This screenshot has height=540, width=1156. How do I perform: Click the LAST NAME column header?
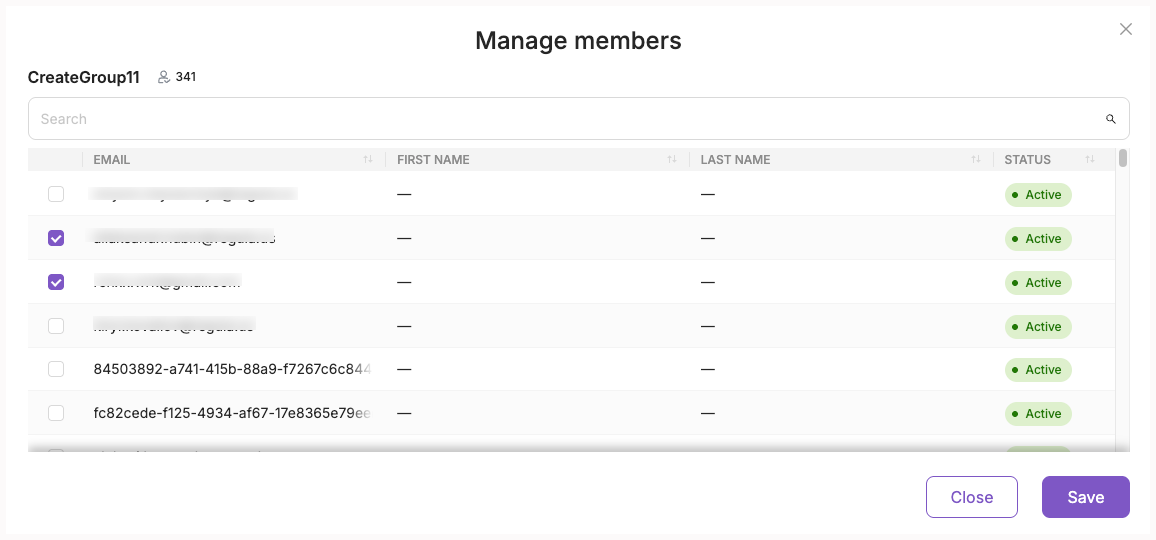click(735, 159)
